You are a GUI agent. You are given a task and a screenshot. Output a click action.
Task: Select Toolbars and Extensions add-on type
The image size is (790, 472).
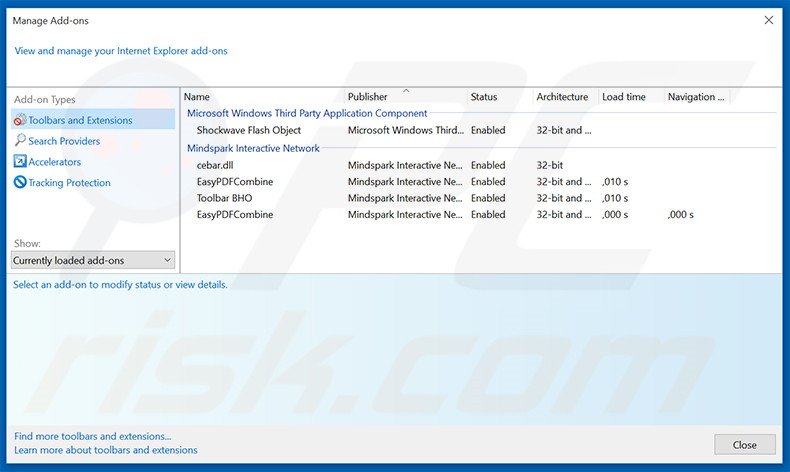(x=93, y=120)
